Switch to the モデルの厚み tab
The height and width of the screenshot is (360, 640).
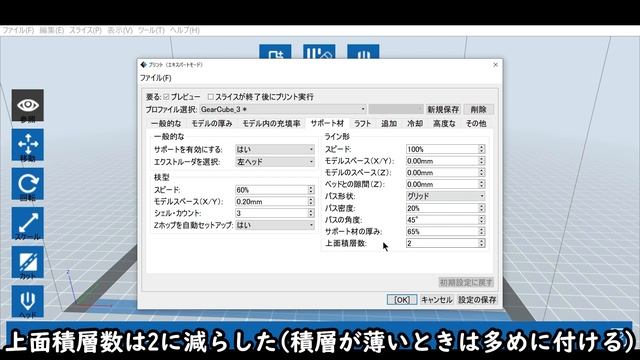tap(212, 123)
